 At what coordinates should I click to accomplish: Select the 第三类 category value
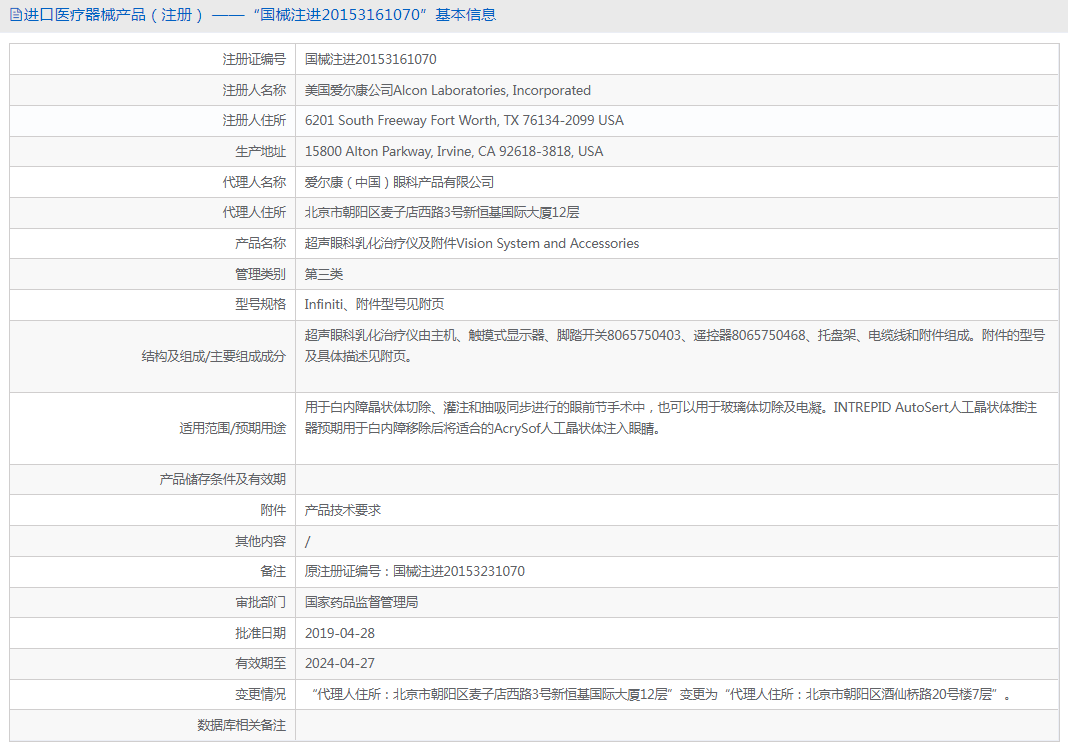(x=324, y=274)
